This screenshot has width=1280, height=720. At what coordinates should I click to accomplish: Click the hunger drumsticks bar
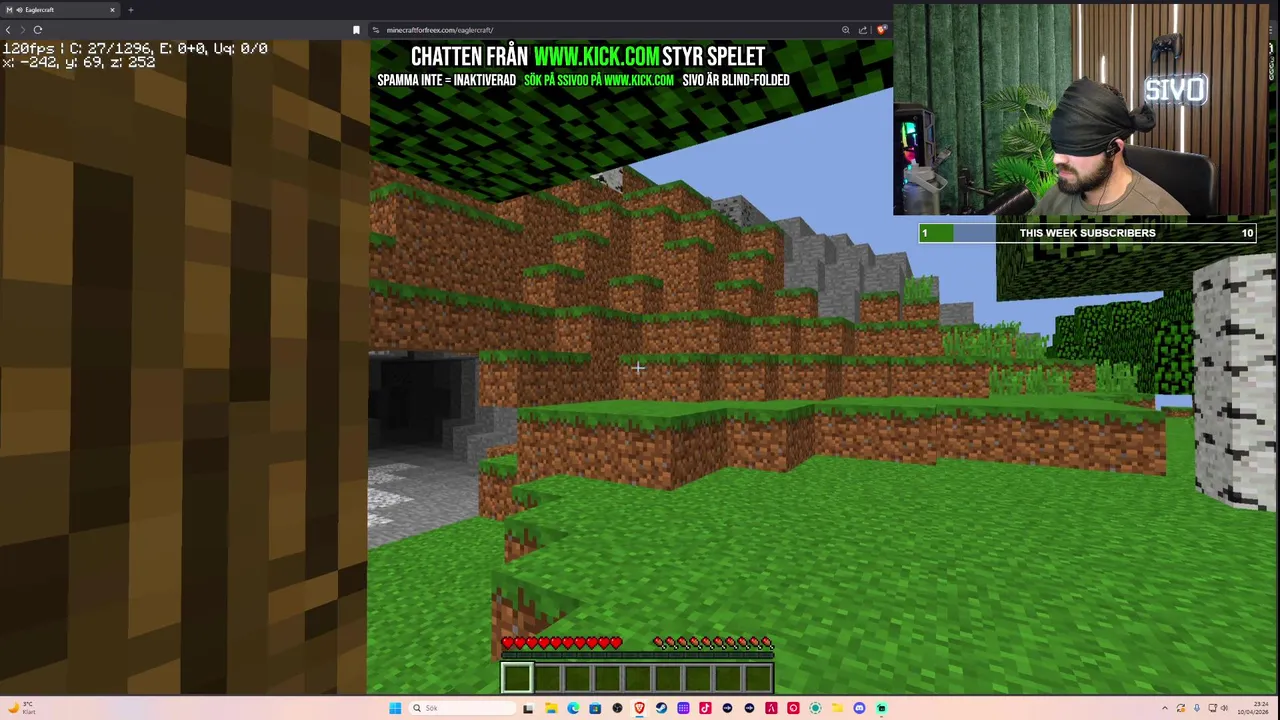(713, 643)
